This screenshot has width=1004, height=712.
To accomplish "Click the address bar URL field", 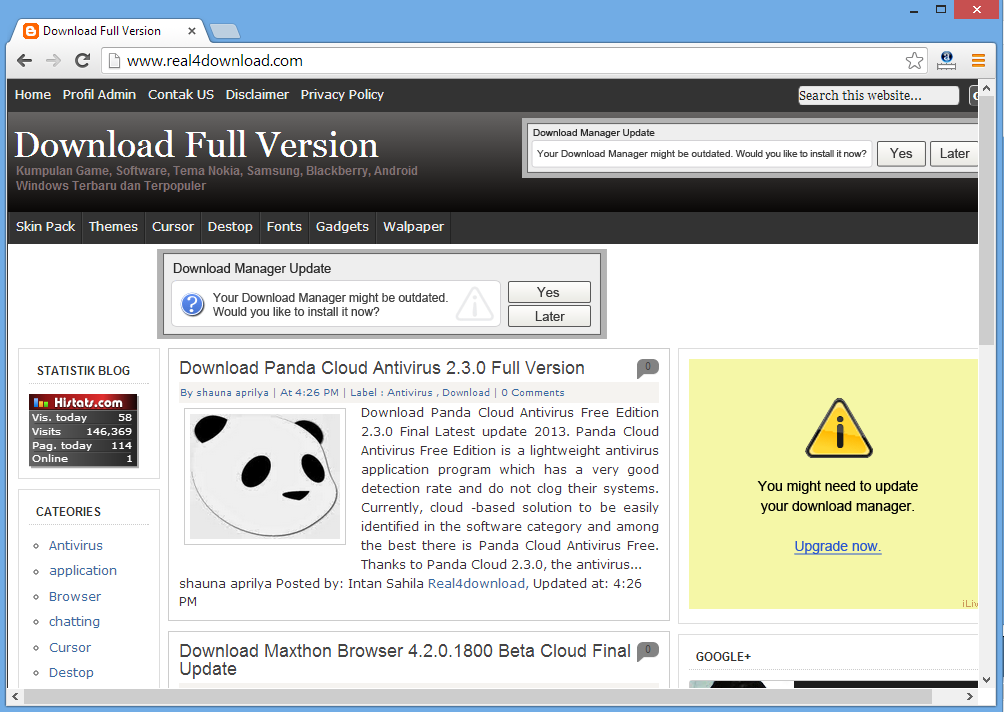I will click(506, 61).
